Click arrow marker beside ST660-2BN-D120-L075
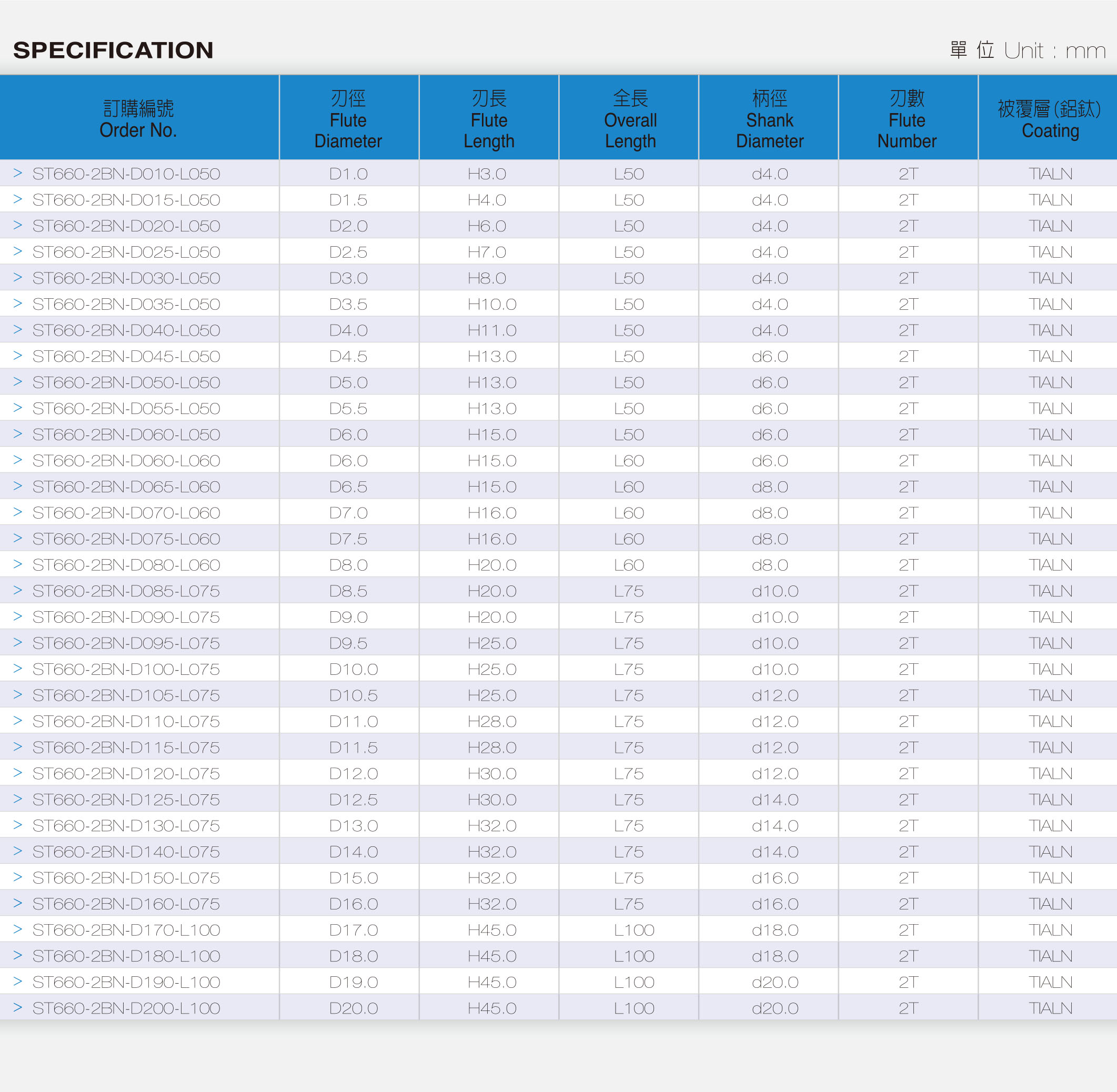The image size is (1117, 1092). (18, 773)
